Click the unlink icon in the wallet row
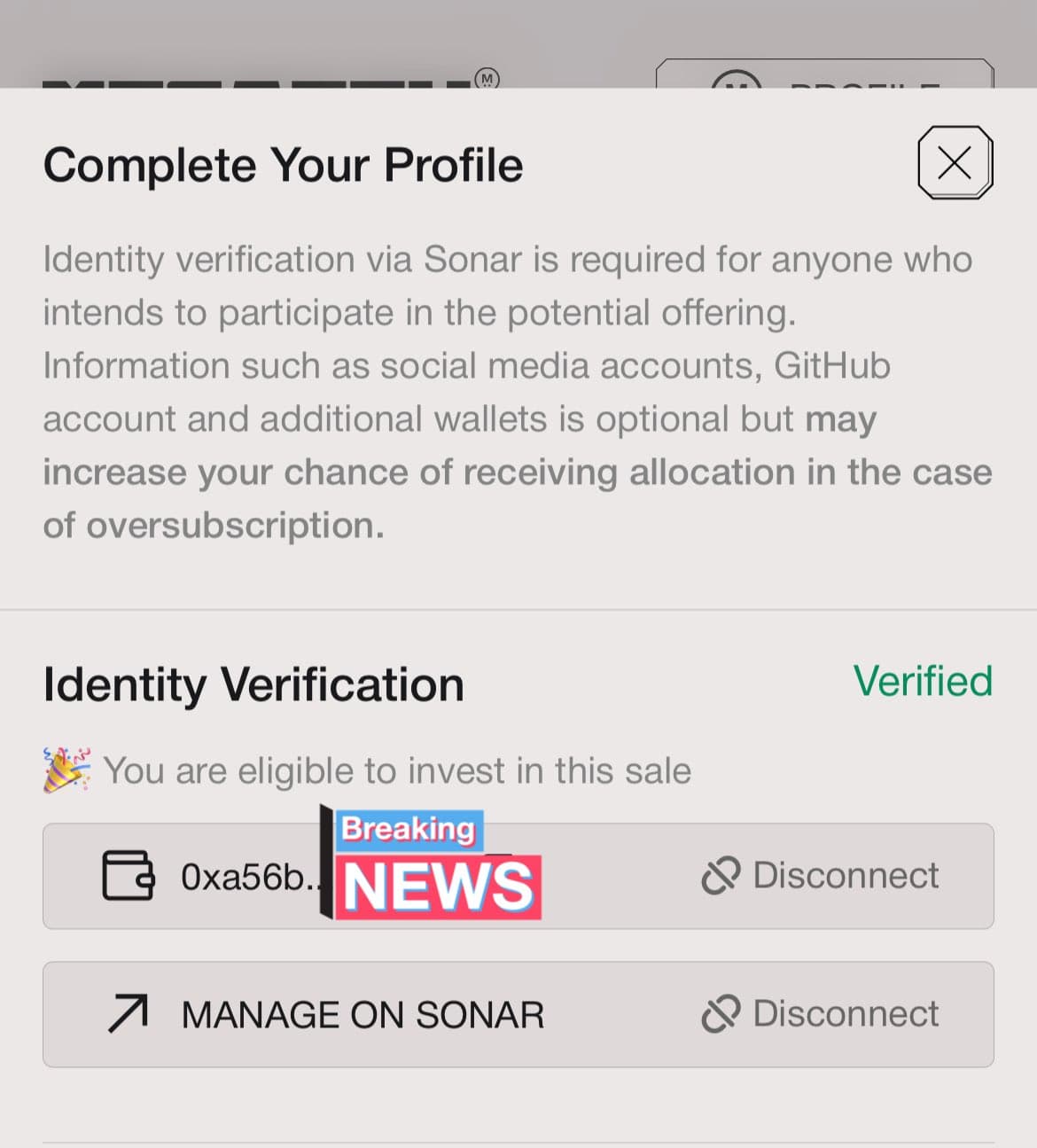 coord(720,876)
